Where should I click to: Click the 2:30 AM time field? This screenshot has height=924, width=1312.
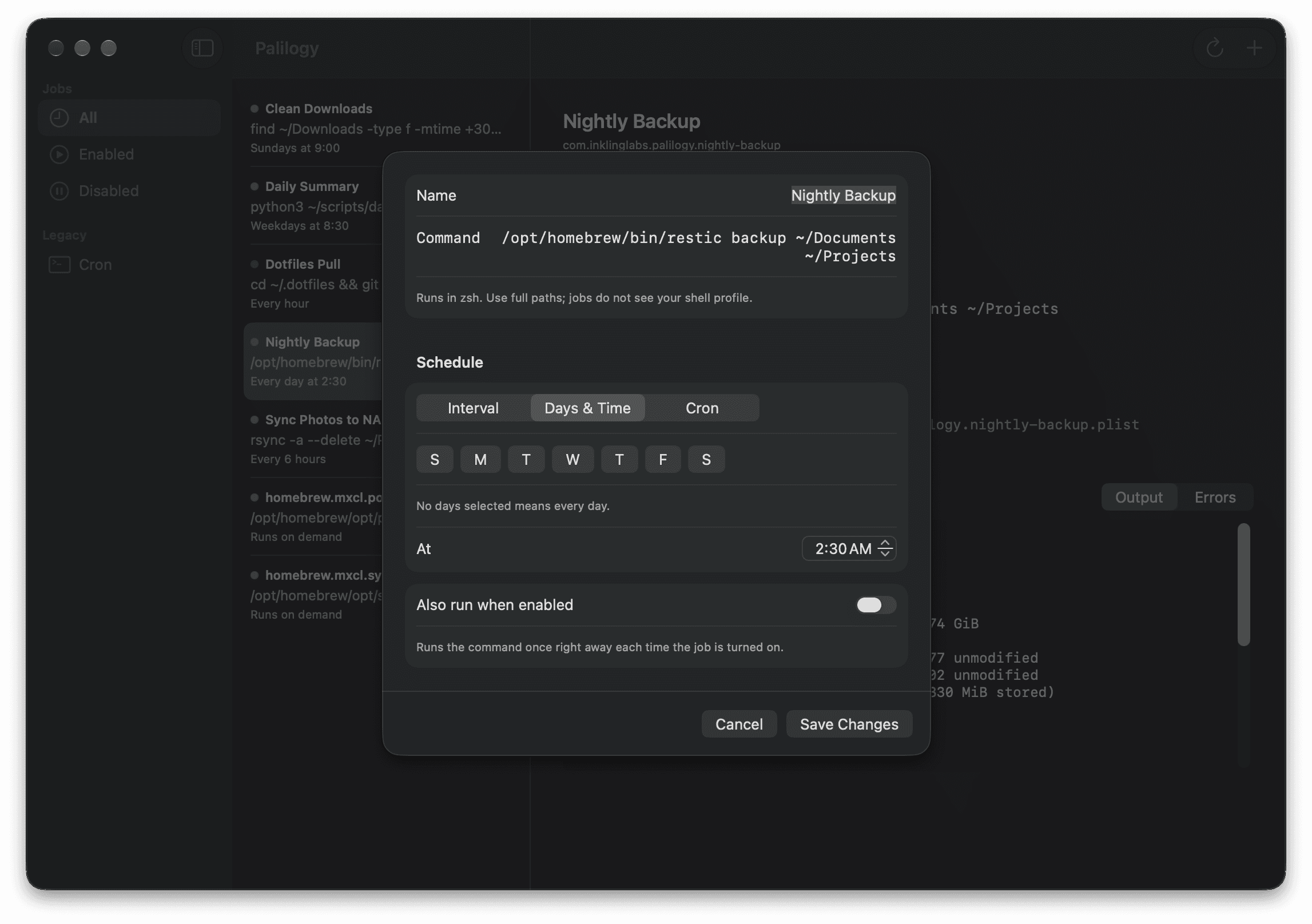point(849,549)
